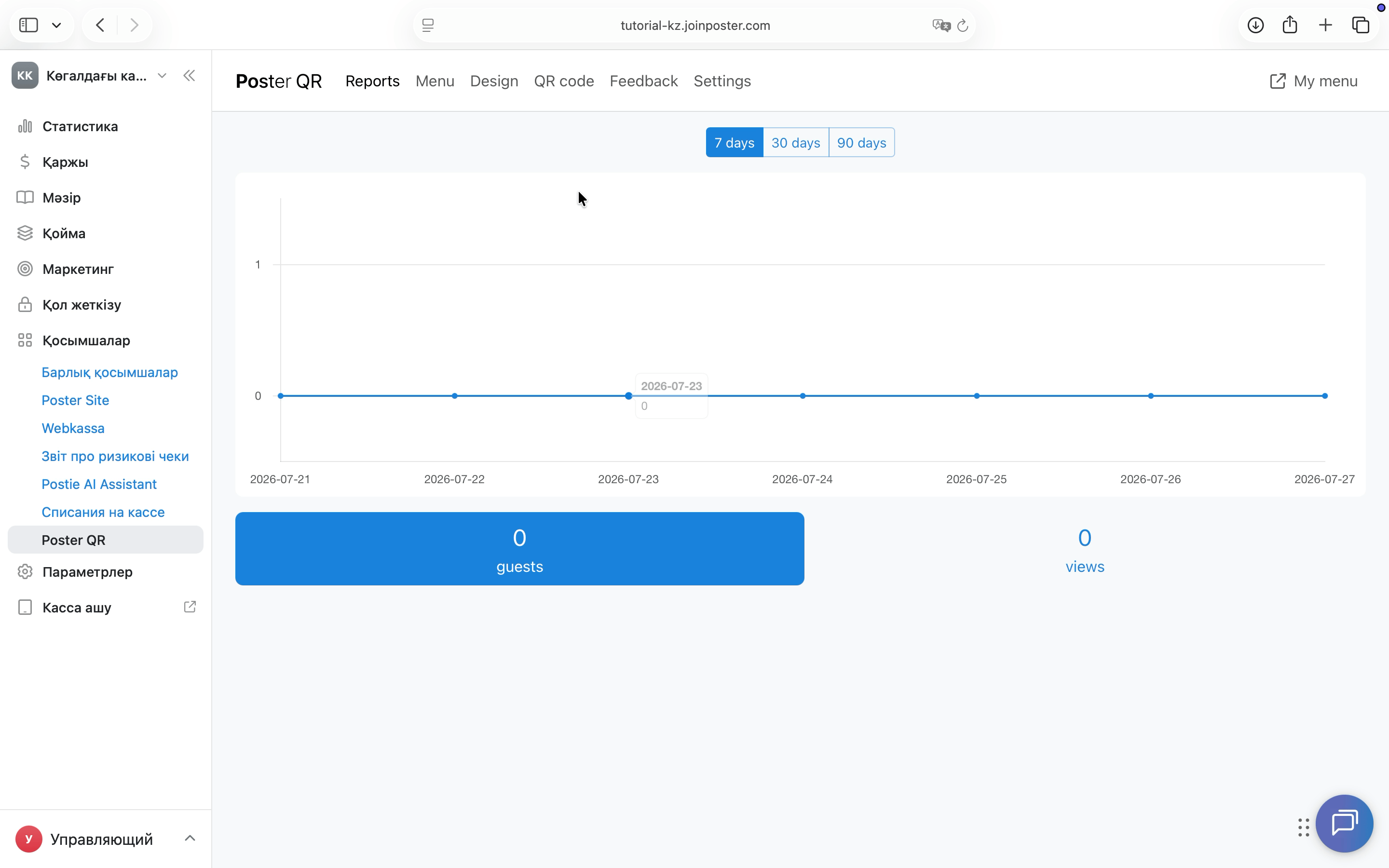Image resolution: width=1389 pixels, height=868 pixels.
Task: Open the support chat bubble icon
Action: (1344, 823)
